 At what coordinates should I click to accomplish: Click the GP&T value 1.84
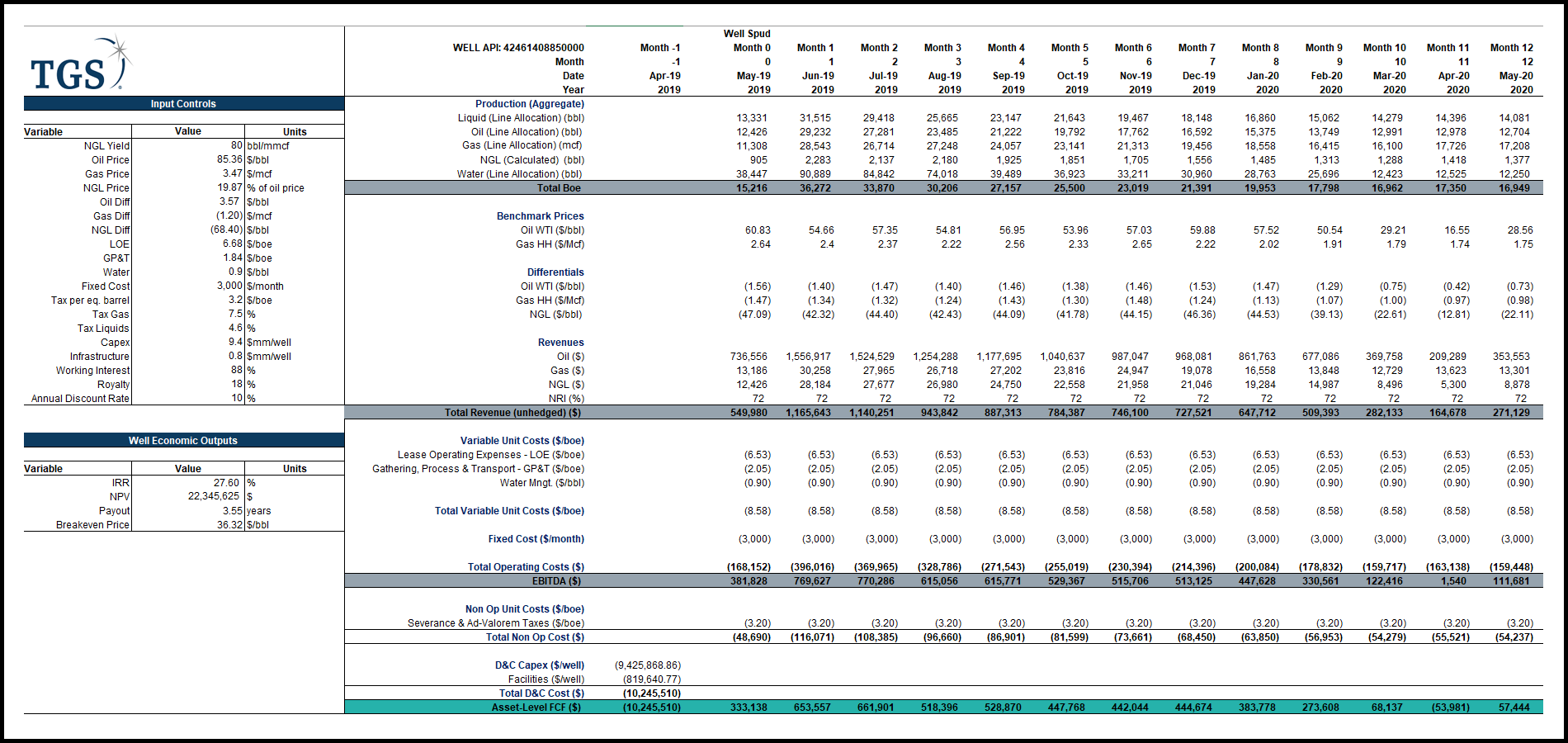pyautogui.click(x=232, y=258)
